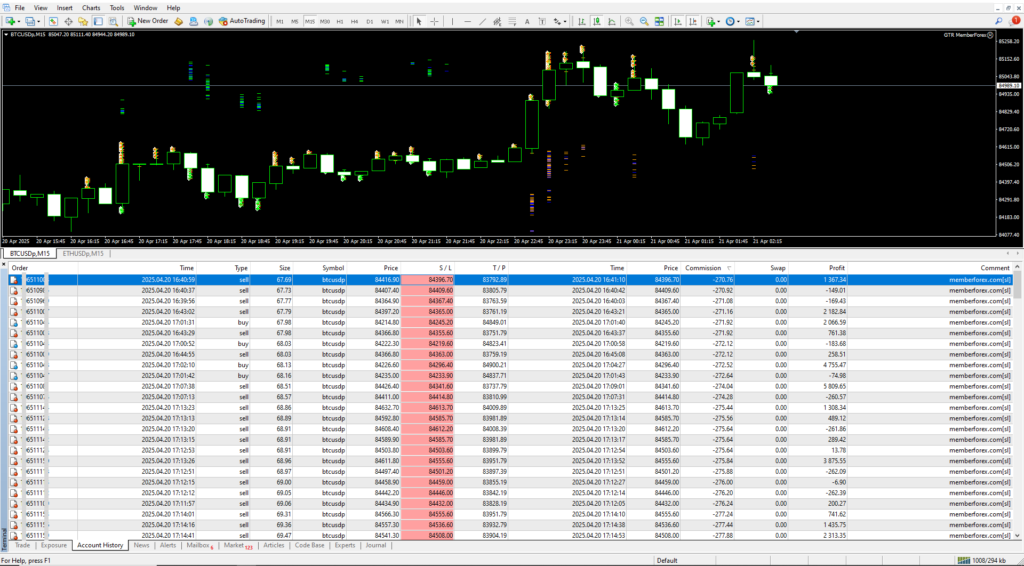The height and width of the screenshot is (566, 1024).
Task: Open the Charts menu
Action: point(91,7)
